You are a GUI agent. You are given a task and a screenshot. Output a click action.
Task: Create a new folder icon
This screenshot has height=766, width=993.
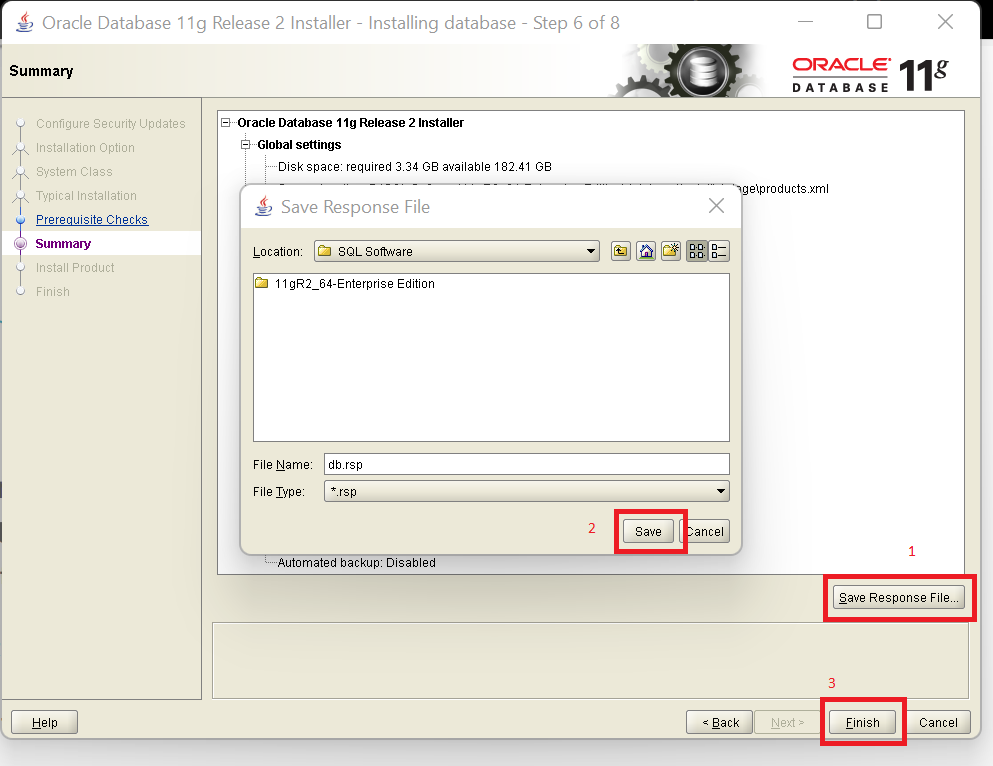click(x=671, y=251)
